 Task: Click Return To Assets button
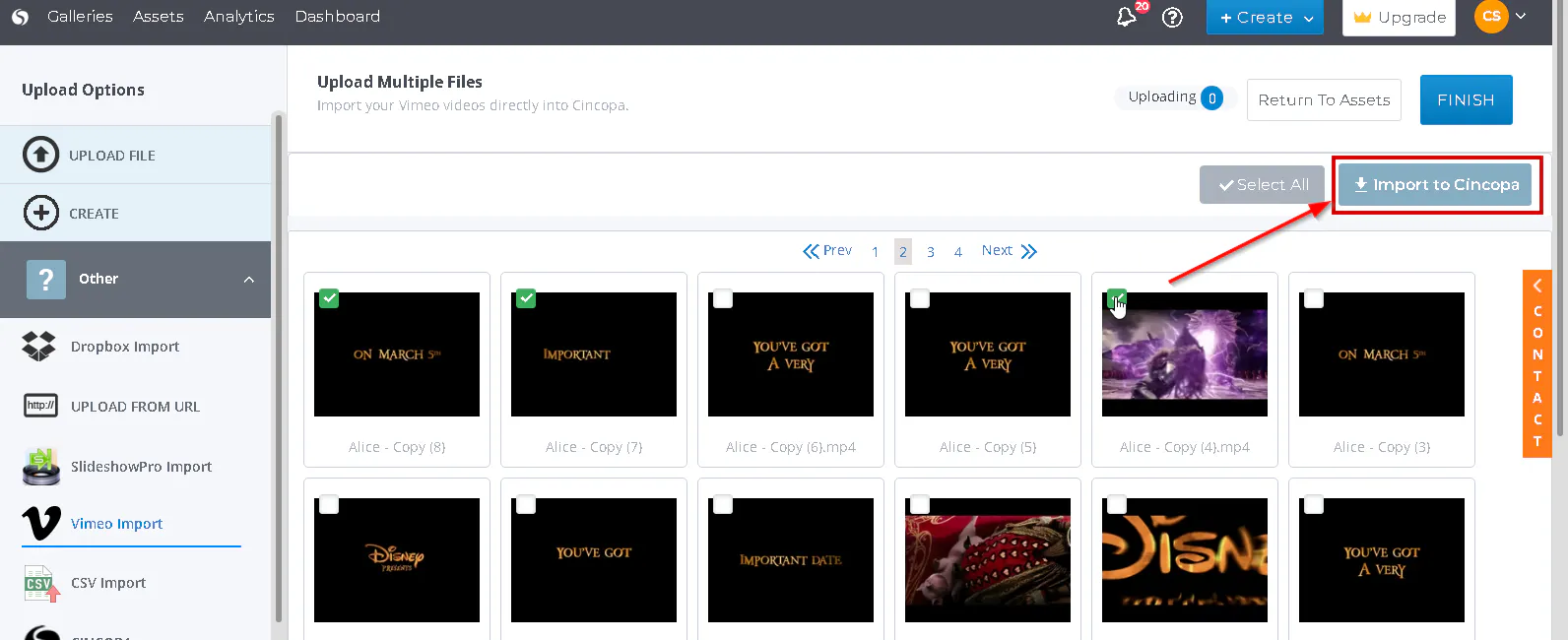pos(1324,99)
